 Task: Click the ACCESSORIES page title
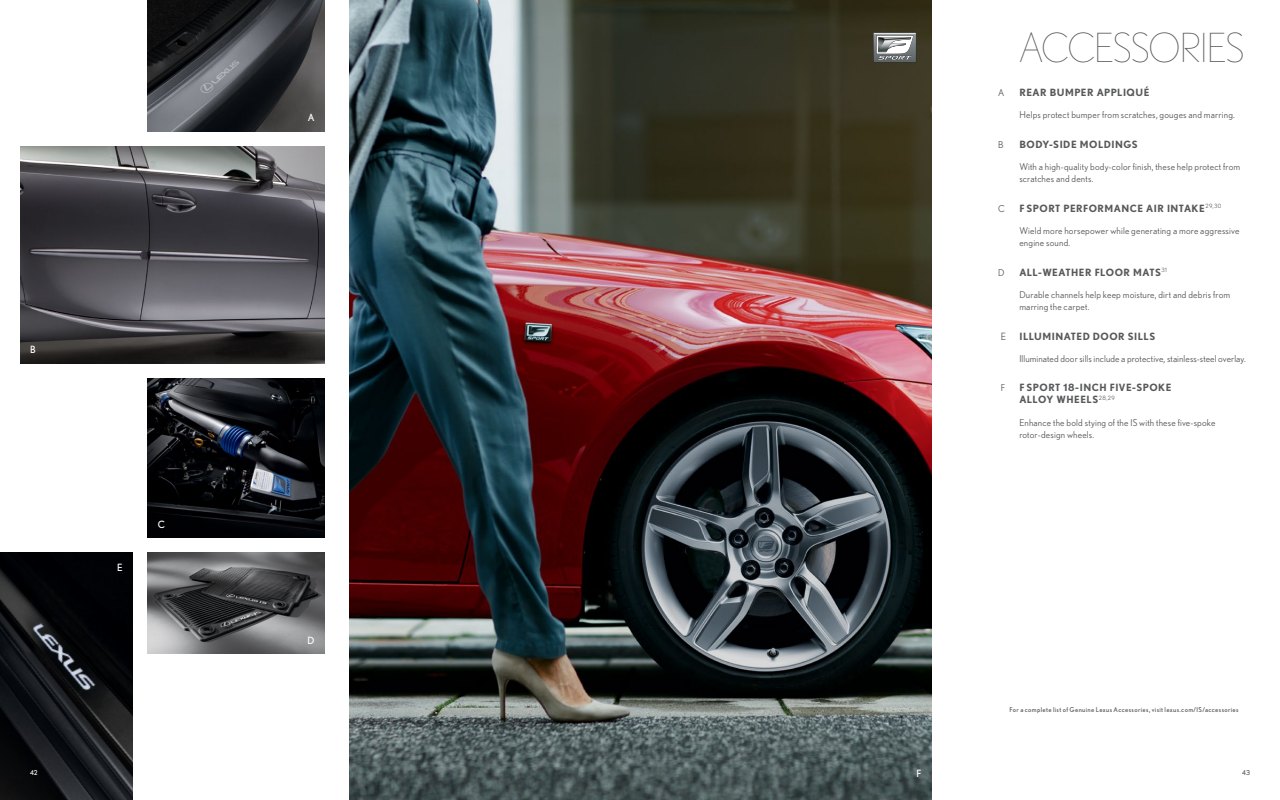pos(1131,48)
